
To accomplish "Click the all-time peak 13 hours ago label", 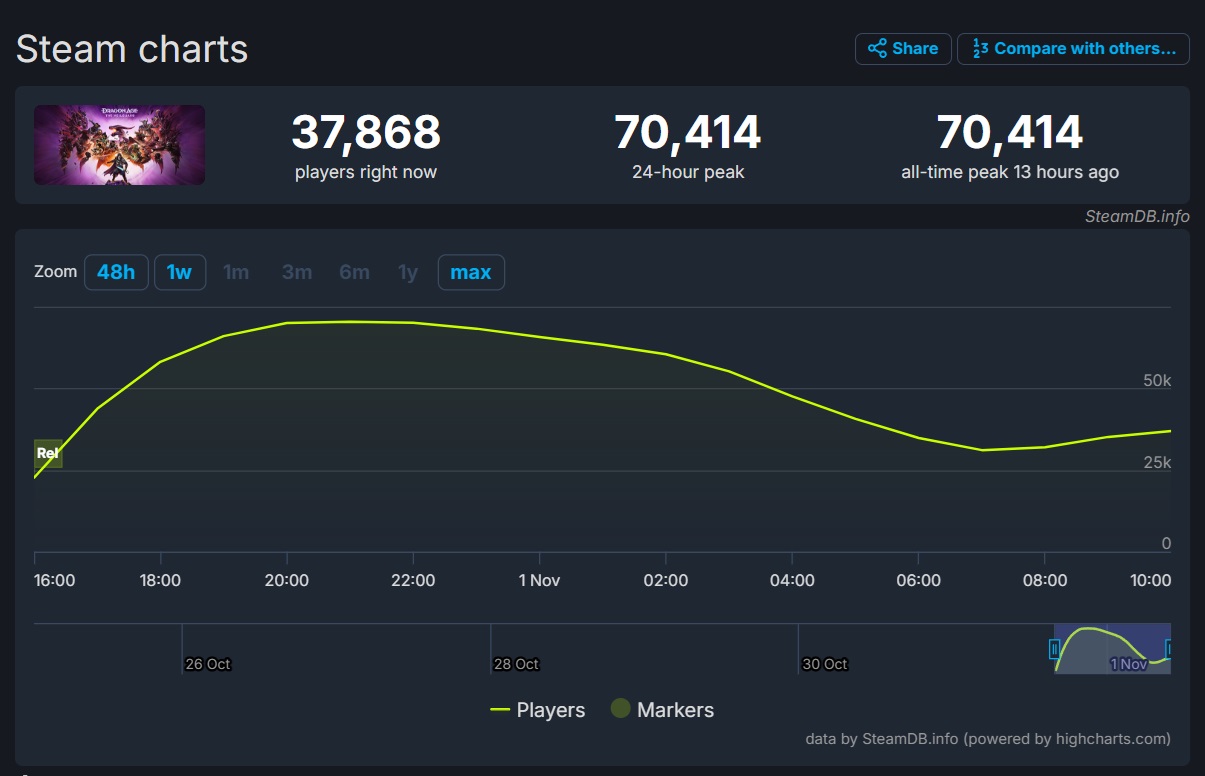I will pyautogui.click(x=1010, y=172).
